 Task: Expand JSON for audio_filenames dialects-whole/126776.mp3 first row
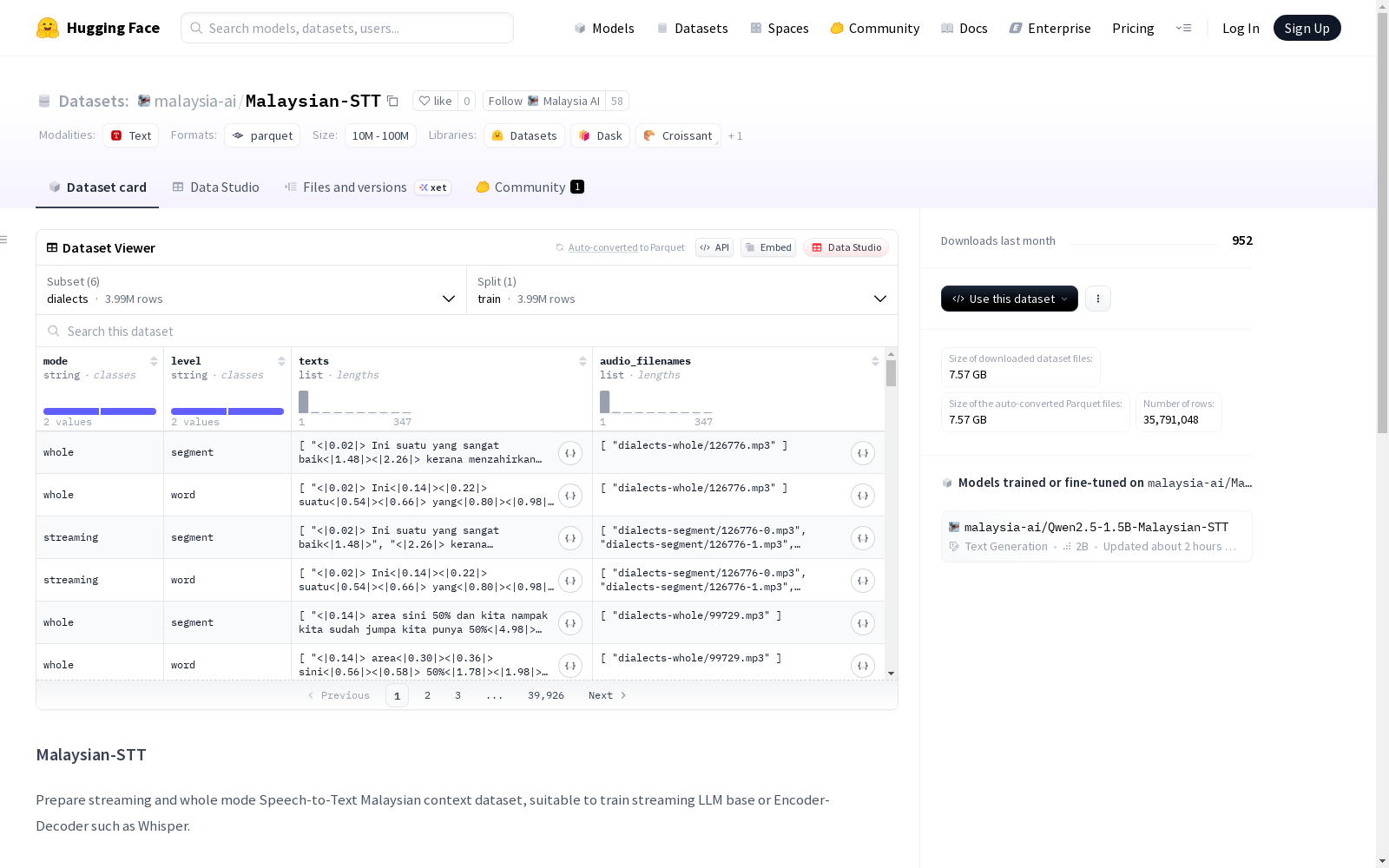coord(863,453)
